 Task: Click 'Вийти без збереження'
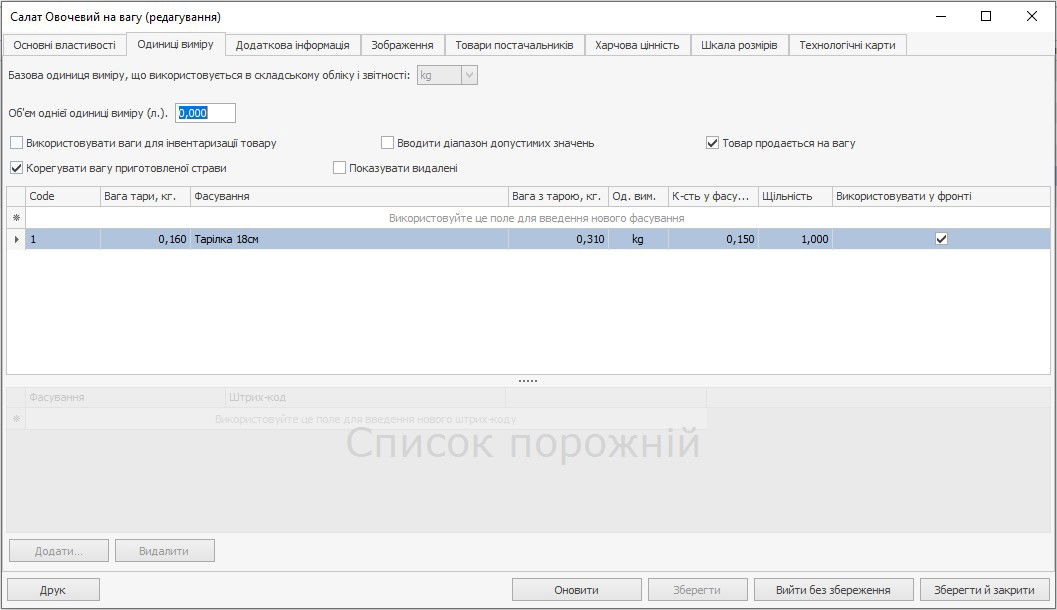coord(832,590)
